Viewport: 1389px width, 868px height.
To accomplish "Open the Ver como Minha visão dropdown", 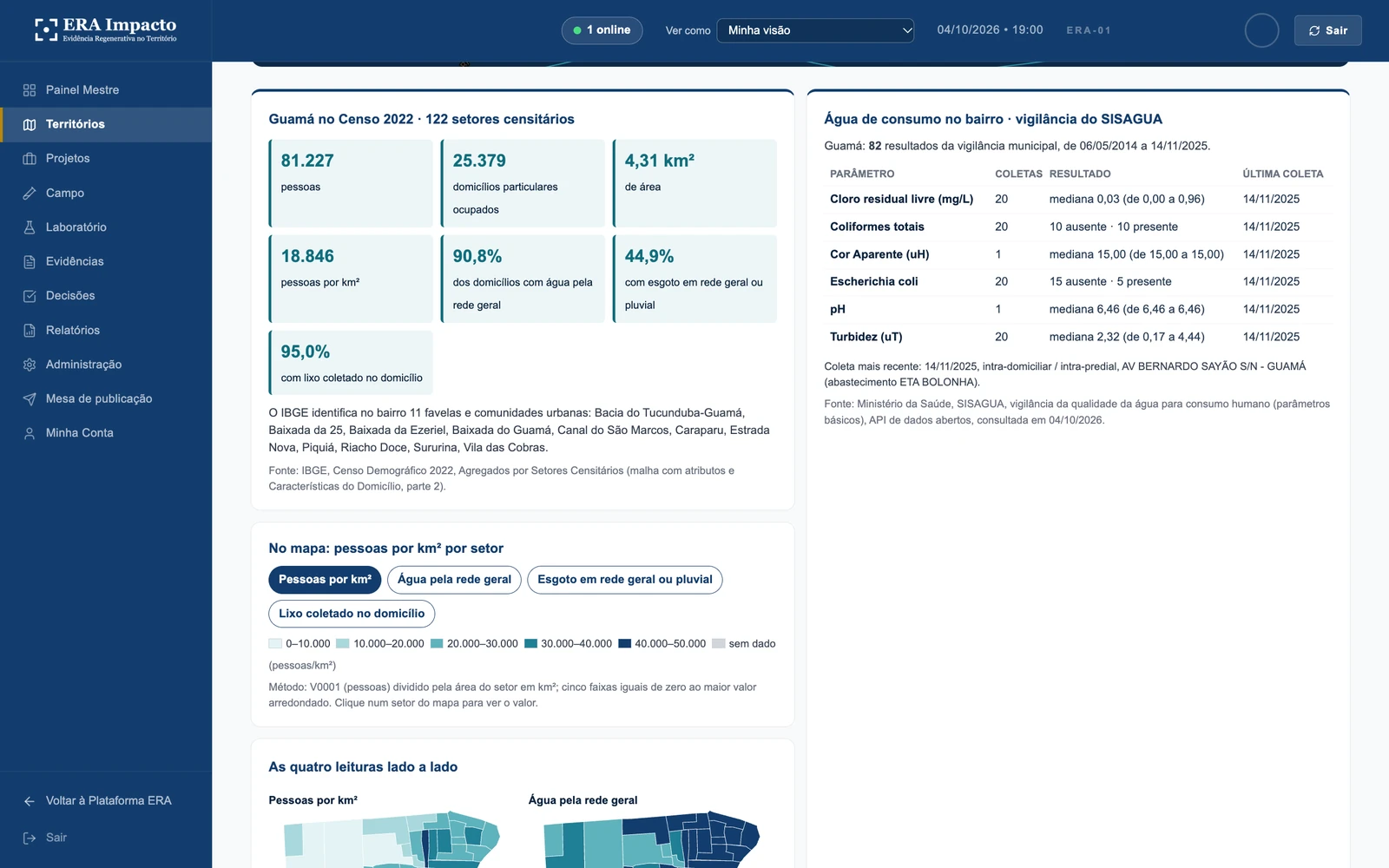I will tap(815, 30).
